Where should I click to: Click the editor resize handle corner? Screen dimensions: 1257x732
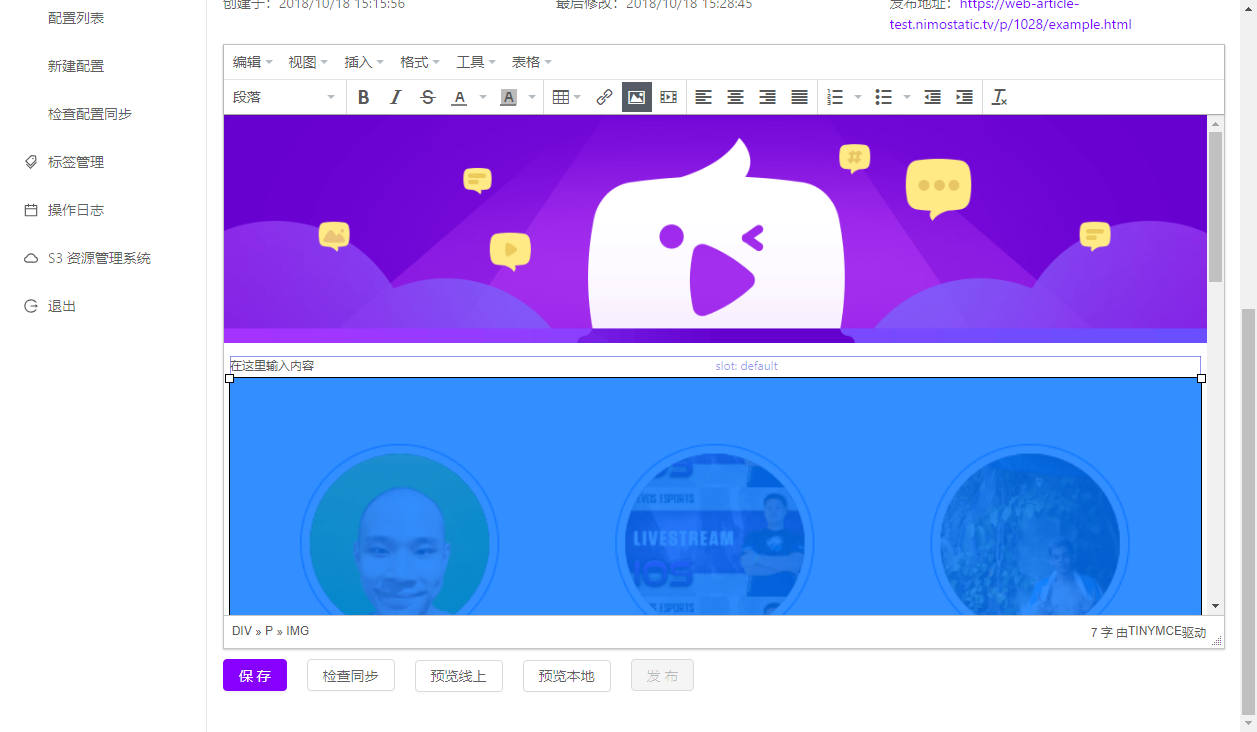(x=1217, y=641)
